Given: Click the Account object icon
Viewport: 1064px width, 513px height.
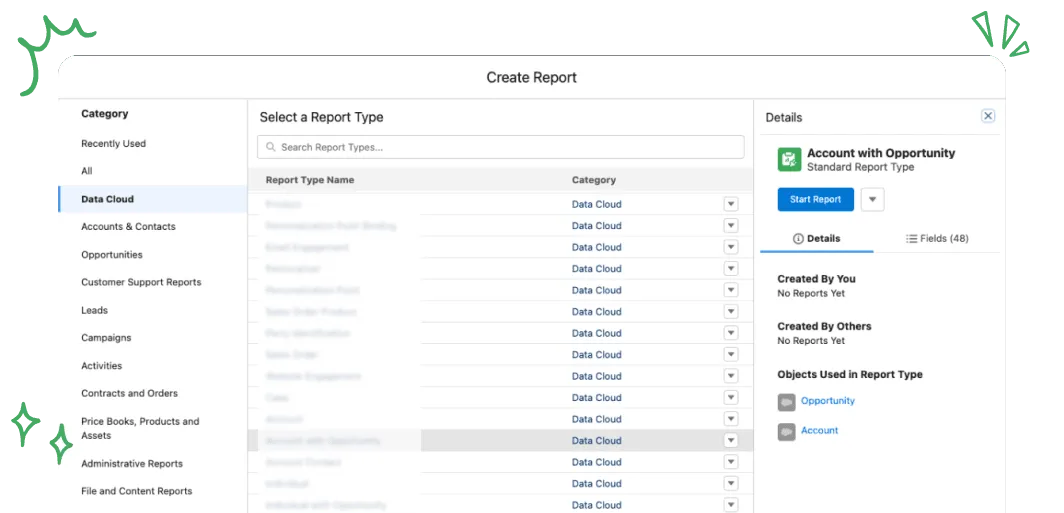Looking at the screenshot, I should click(786, 432).
